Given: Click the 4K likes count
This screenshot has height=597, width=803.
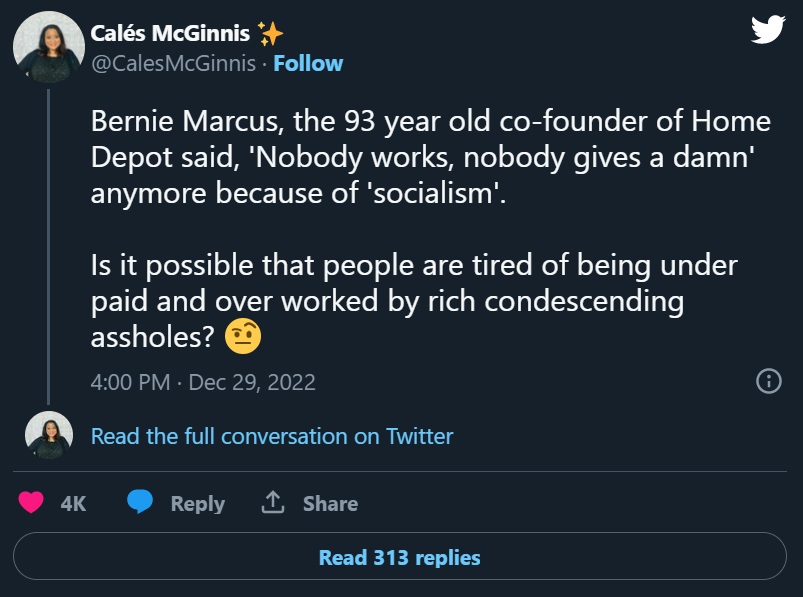Looking at the screenshot, I should point(73,504).
